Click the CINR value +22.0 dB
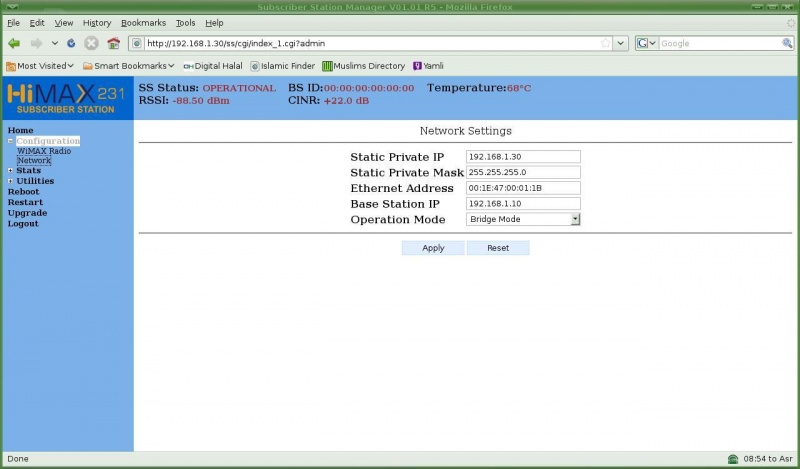This screenshot has height=469, width=800. [x=346, y=101]
